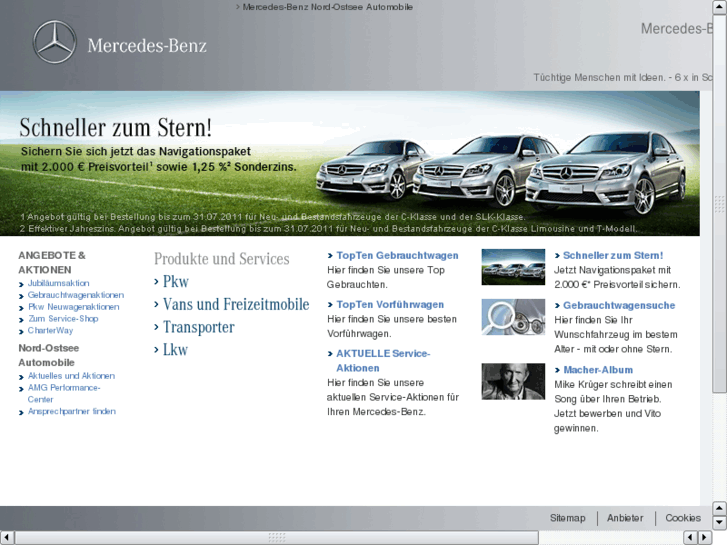Select Vans und Freizeitmobile
727x545 pixels.
click(236, 304)
